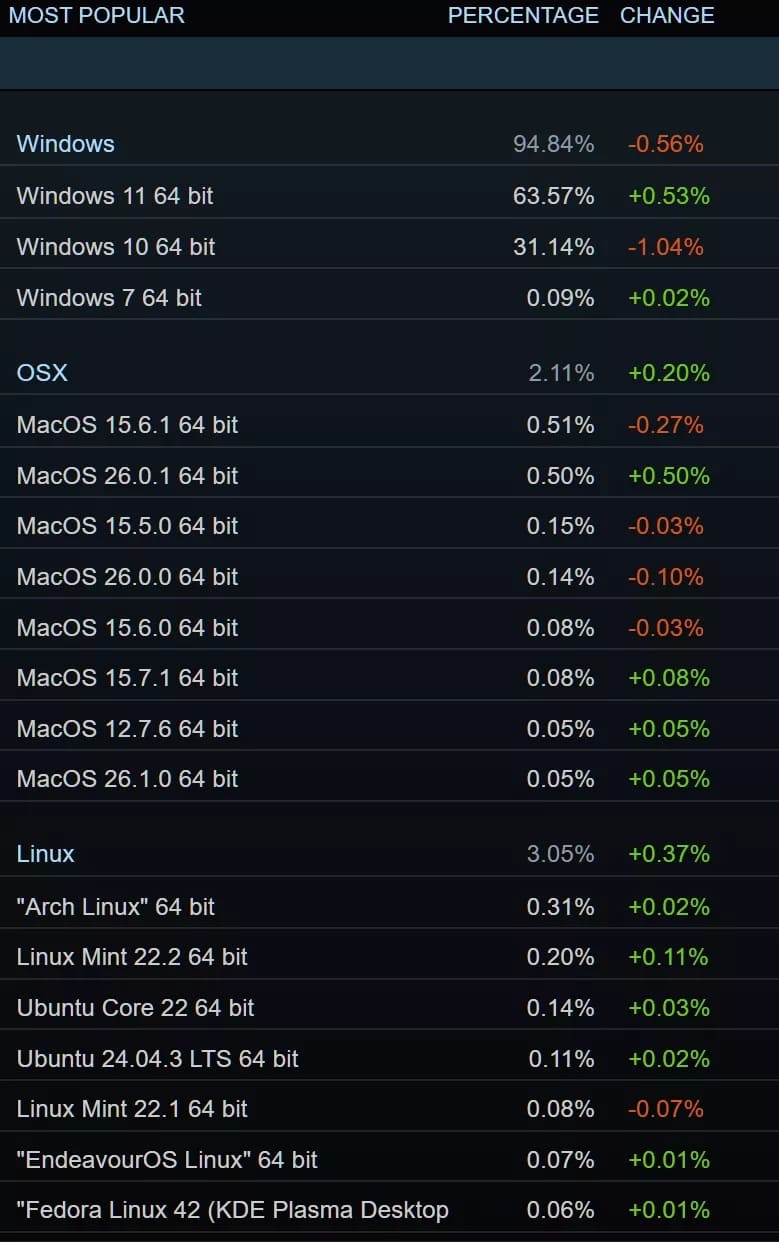Click the +0.37% Linux change value
779x1242 pixels.
coord(669,854)
